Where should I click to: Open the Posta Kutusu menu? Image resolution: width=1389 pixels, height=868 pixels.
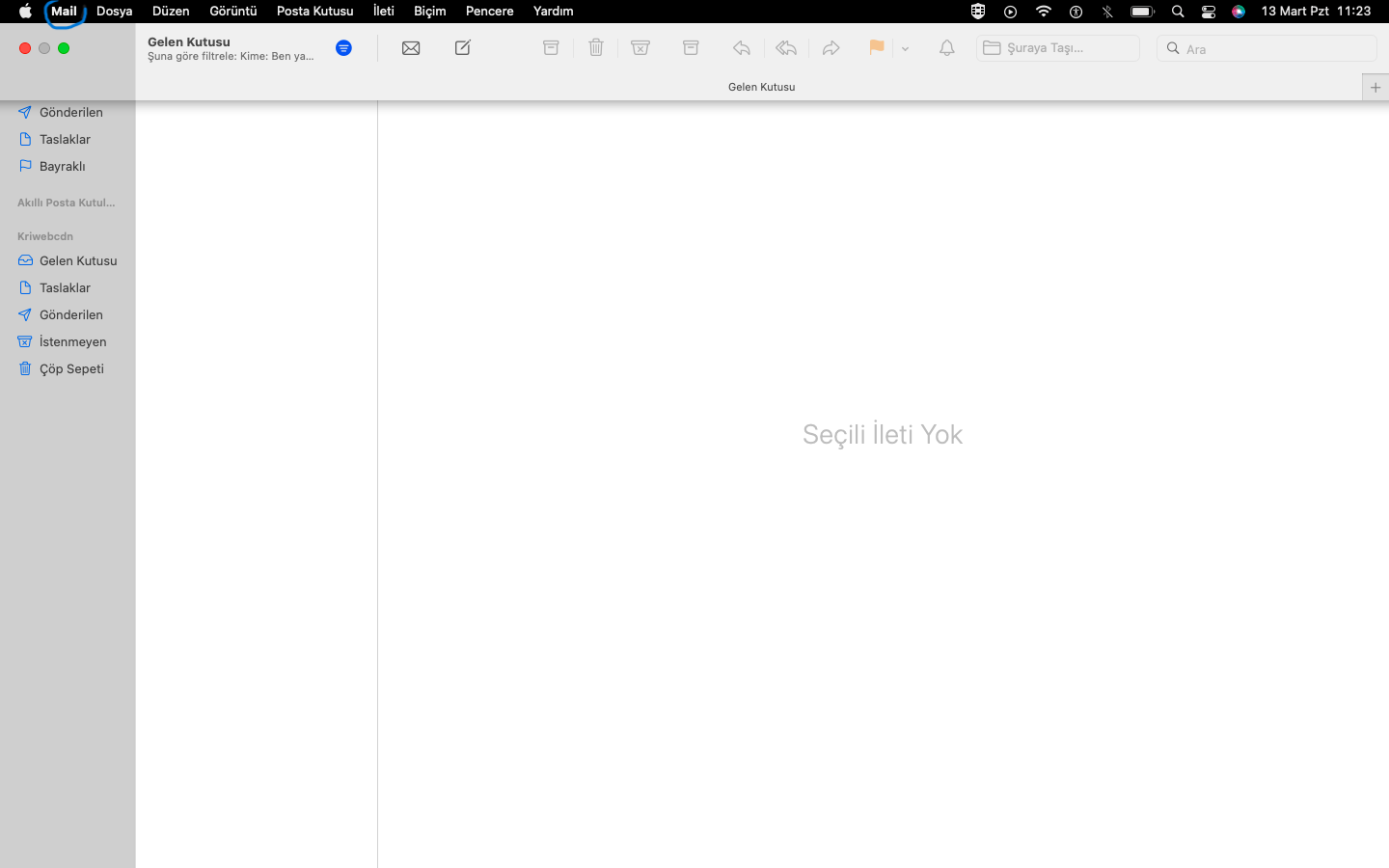(314, 12)
